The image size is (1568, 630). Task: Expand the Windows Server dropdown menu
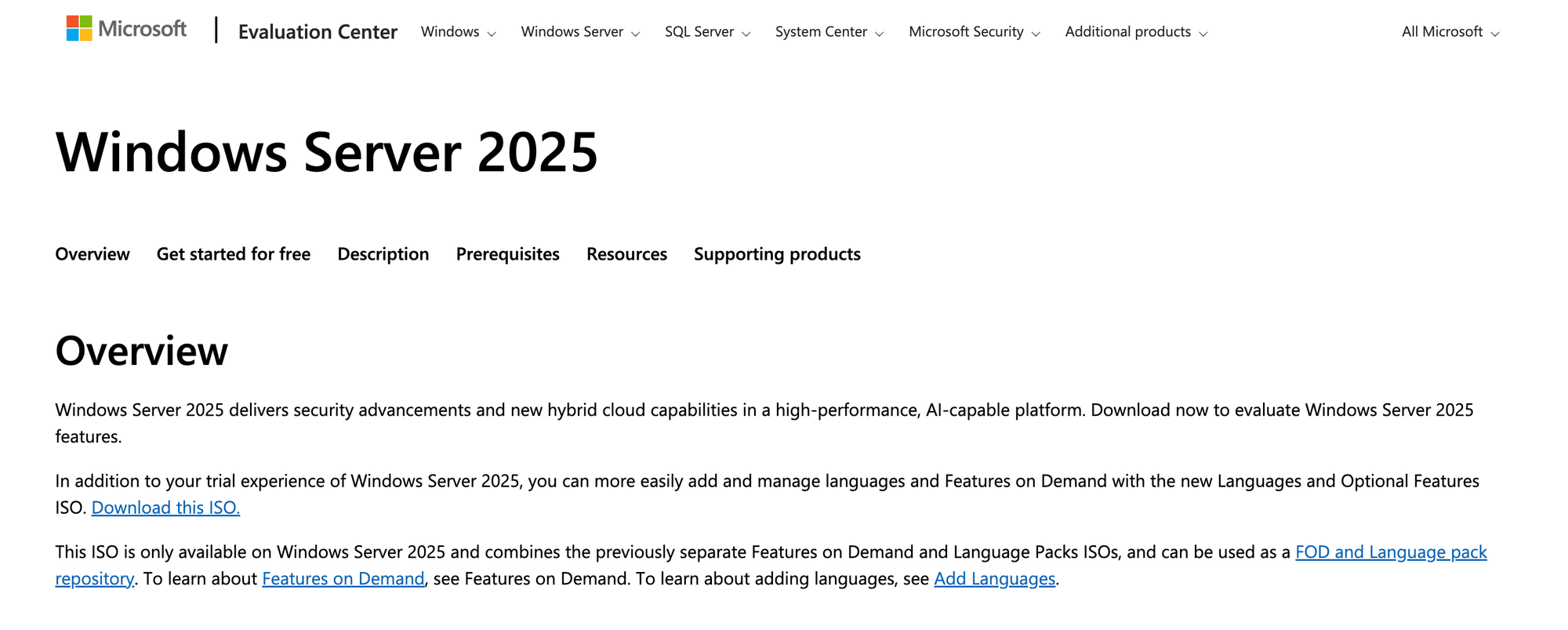click(580, 32)
